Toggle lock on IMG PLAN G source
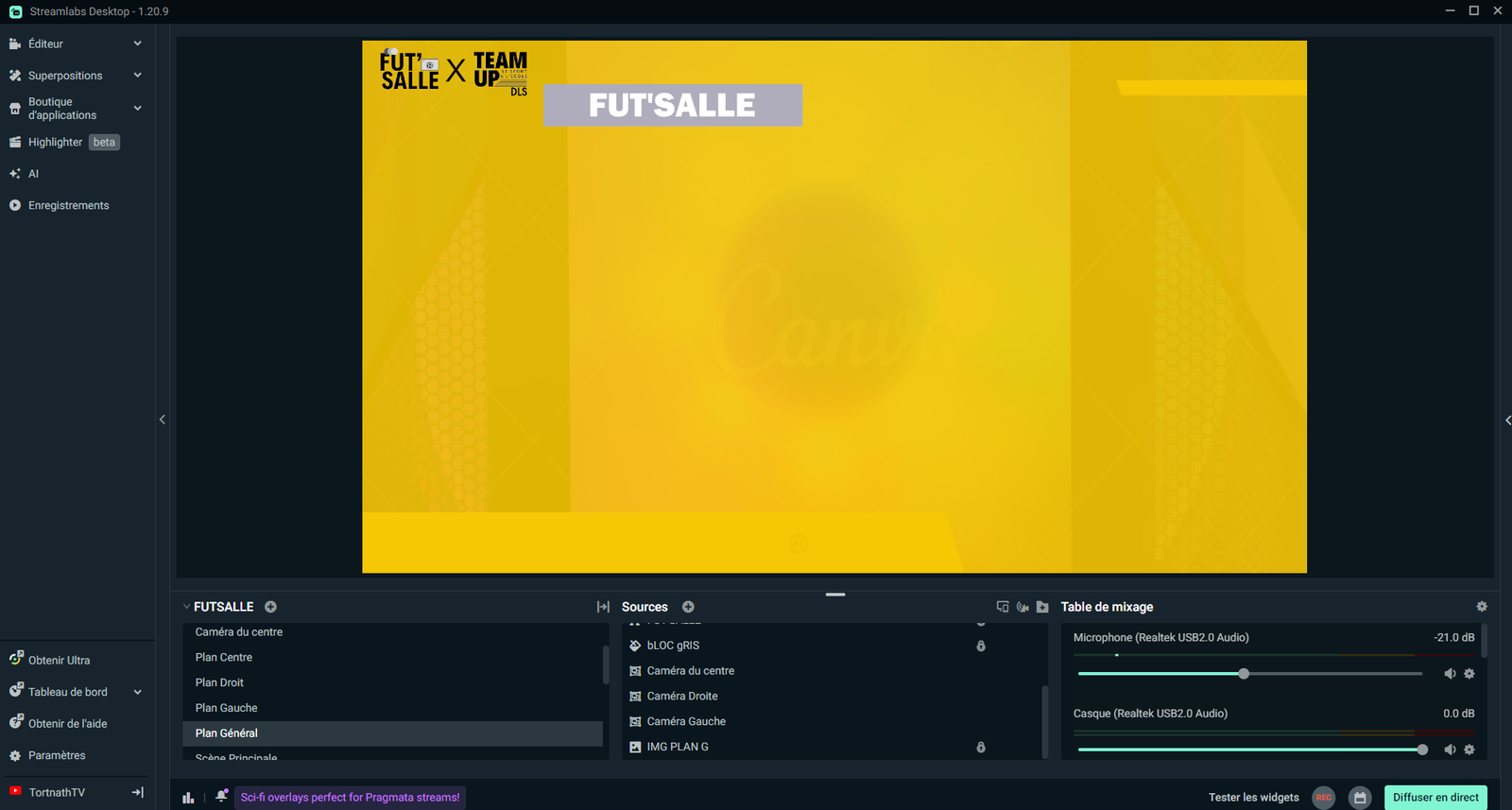The height and width of the screenshot is (810, 1512). point(981,747)
